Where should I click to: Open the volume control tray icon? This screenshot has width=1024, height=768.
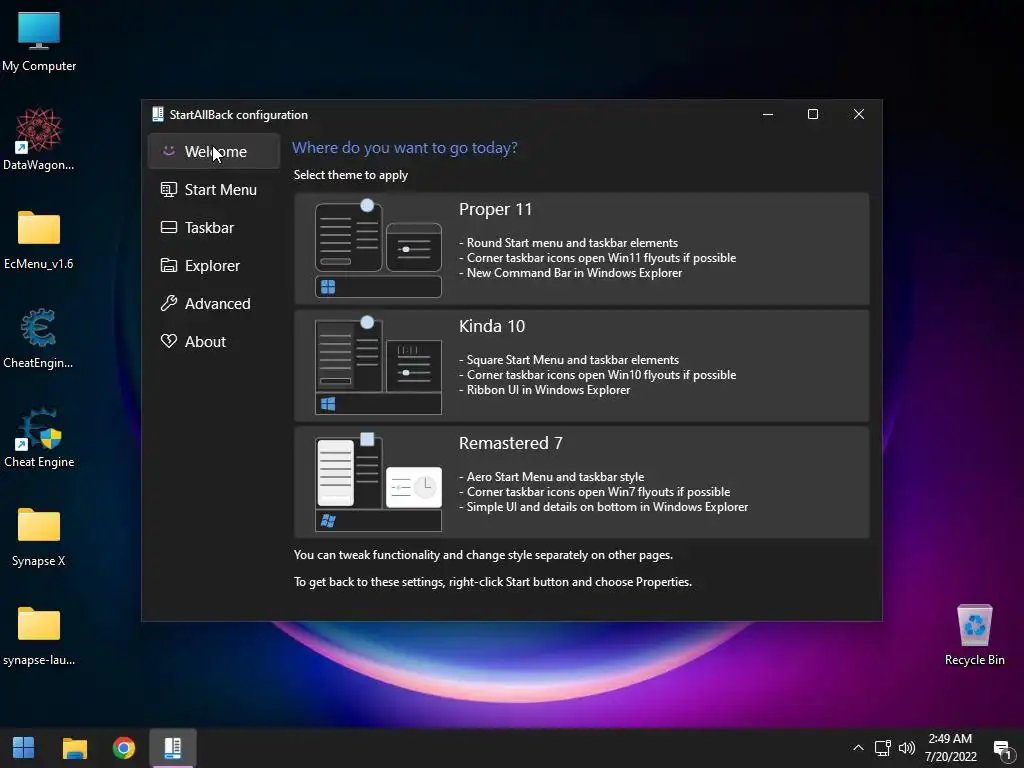(x=906, y=748)
